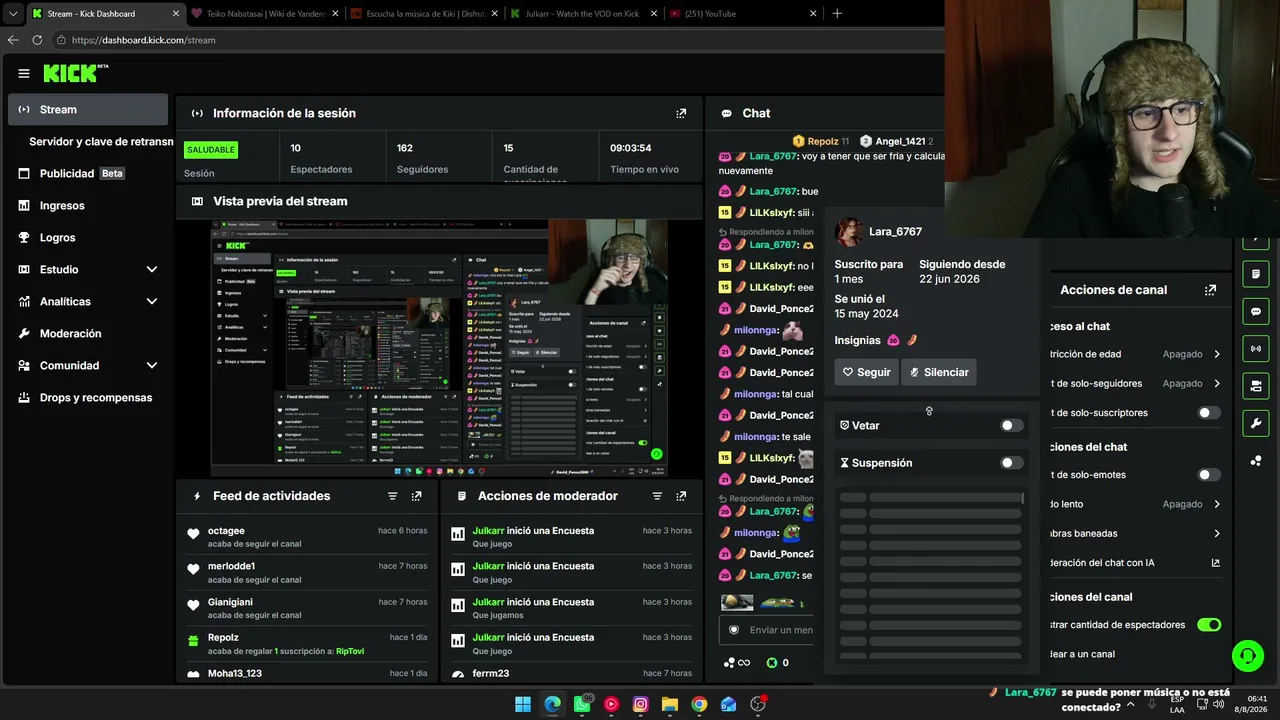Screen dimensions: 1280x720
Task: Pop out the Acciones de canal panel
Action: [1210, 290]
